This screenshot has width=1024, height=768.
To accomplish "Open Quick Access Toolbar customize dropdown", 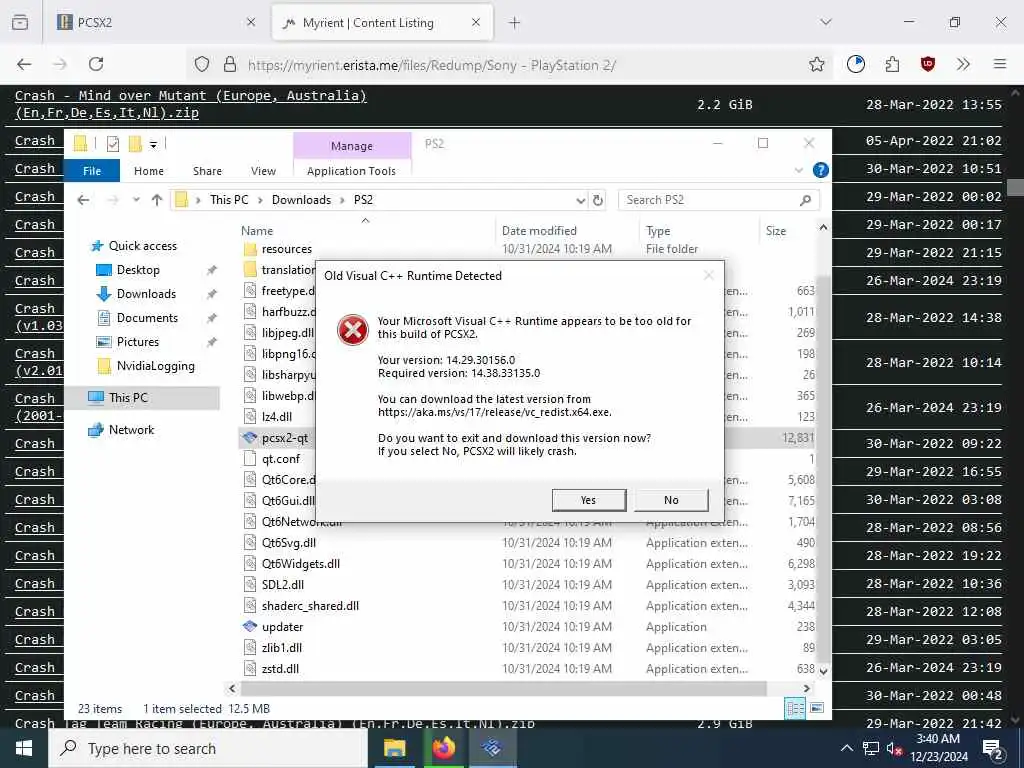I will click(x=153, y=144).
